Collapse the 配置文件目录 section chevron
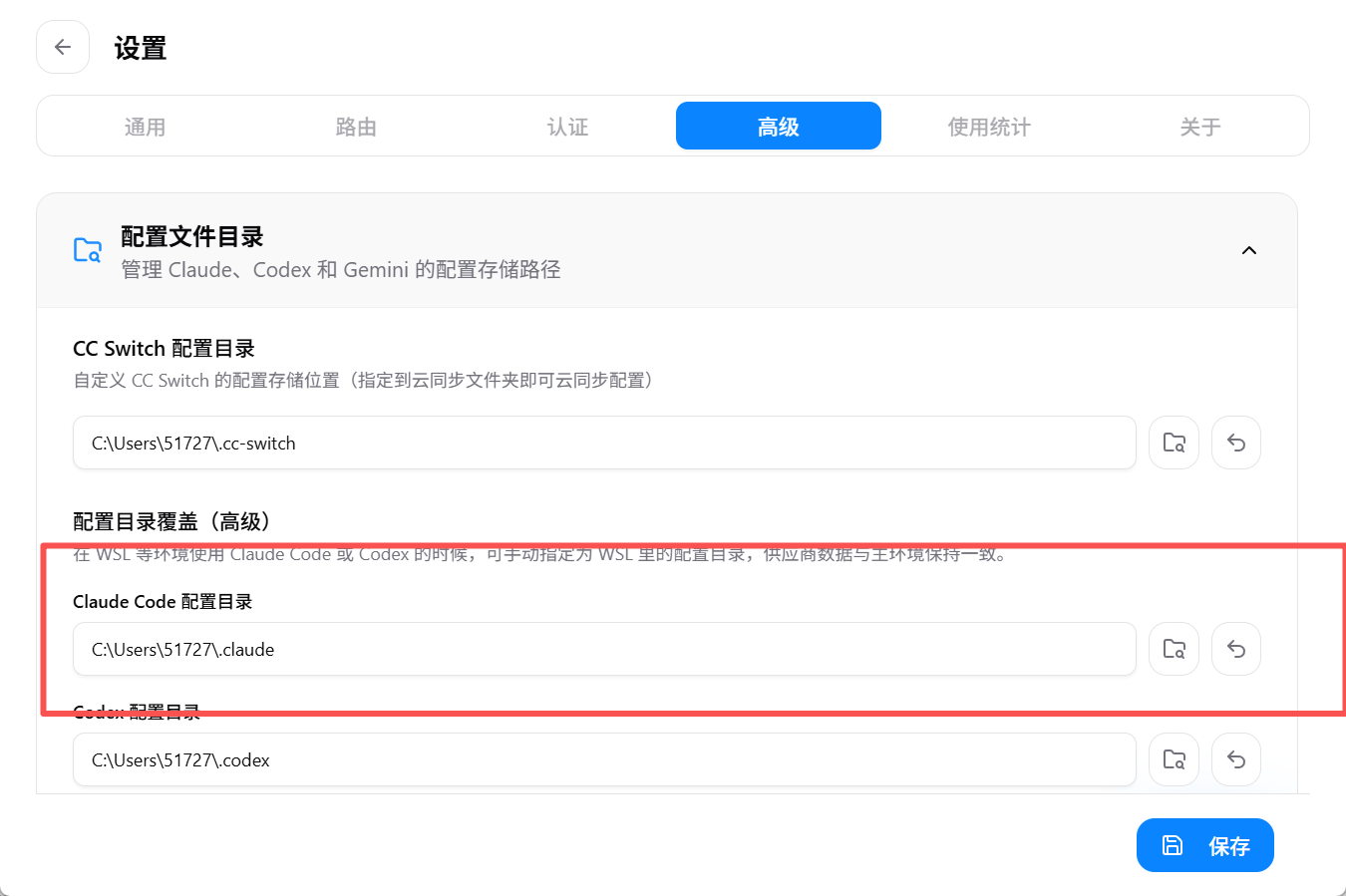The height and width of the screenshot is (896, 1346). click(1249, 250)
